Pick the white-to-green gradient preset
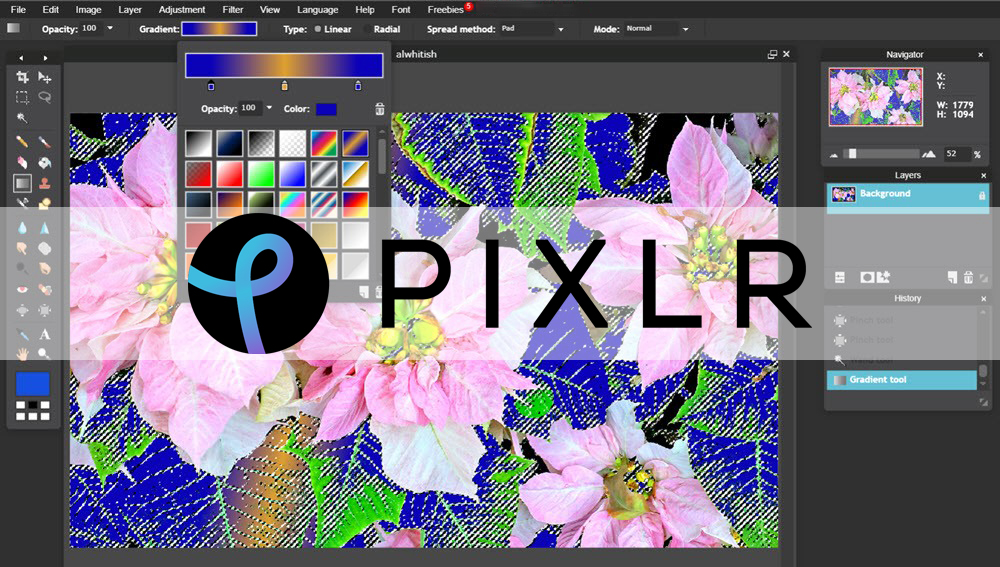 tap(261, 173)
